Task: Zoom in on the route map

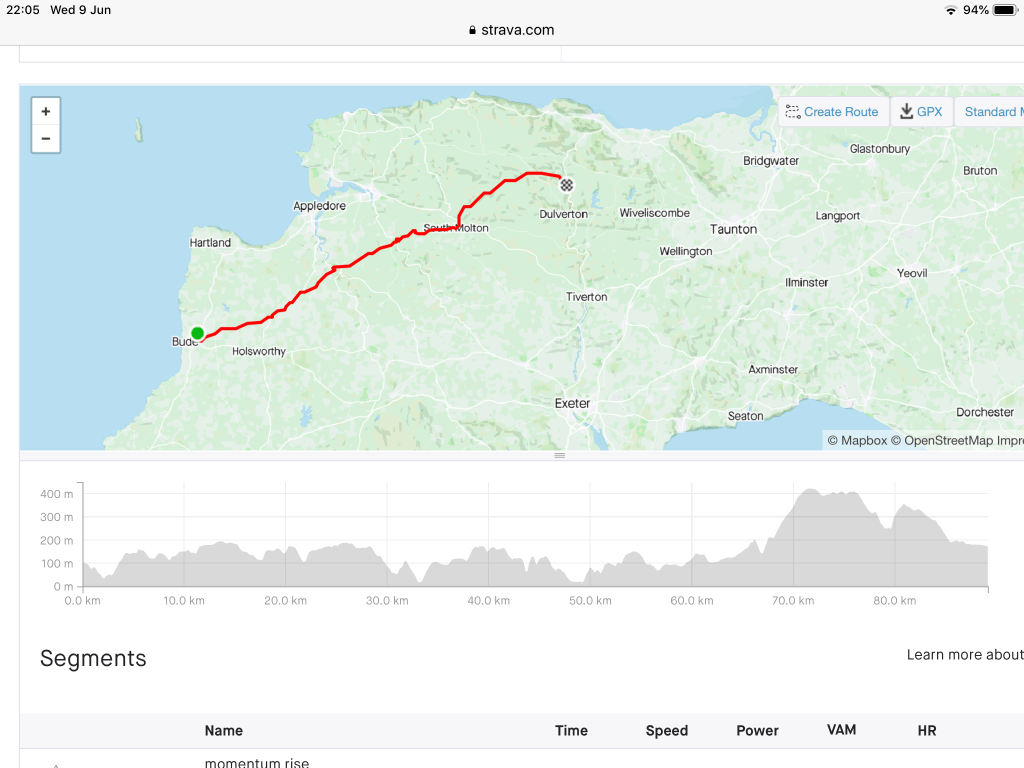Action: coord(46,112)
